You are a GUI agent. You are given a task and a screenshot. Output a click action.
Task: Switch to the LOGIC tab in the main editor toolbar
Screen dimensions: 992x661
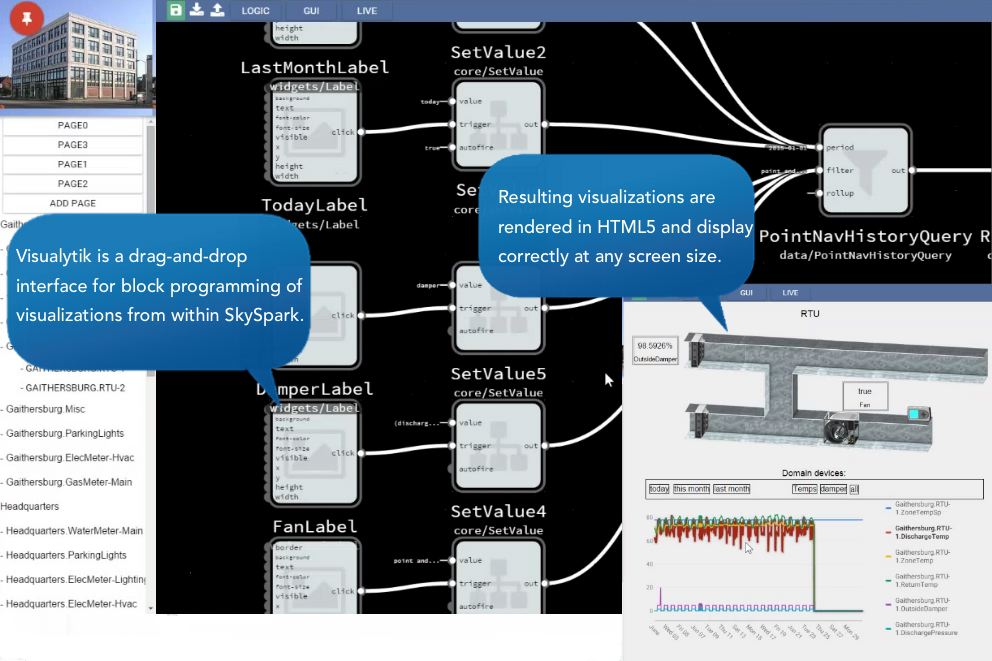pyautogui.click(x=256, y=11)
